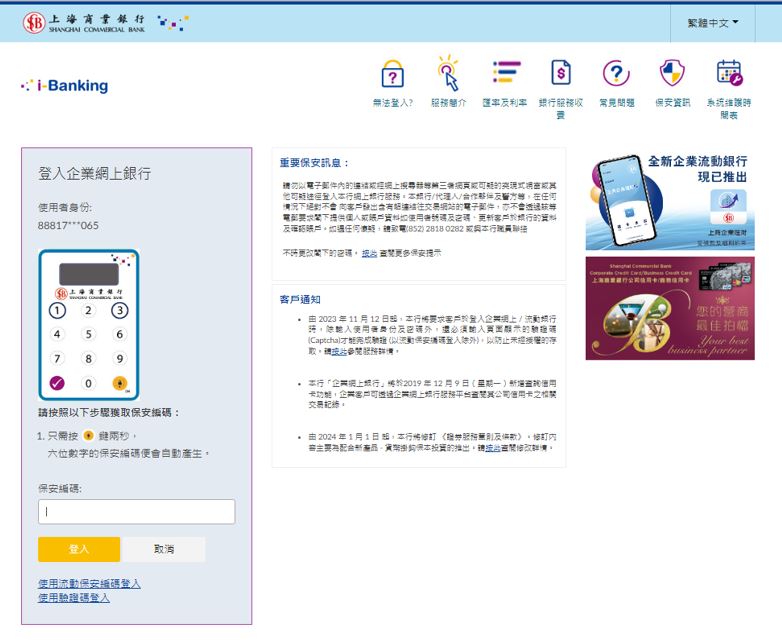This screenshot has width=782, height=642.
Task: Click the i-Banking logo
Action: click(x=65, y=86)
